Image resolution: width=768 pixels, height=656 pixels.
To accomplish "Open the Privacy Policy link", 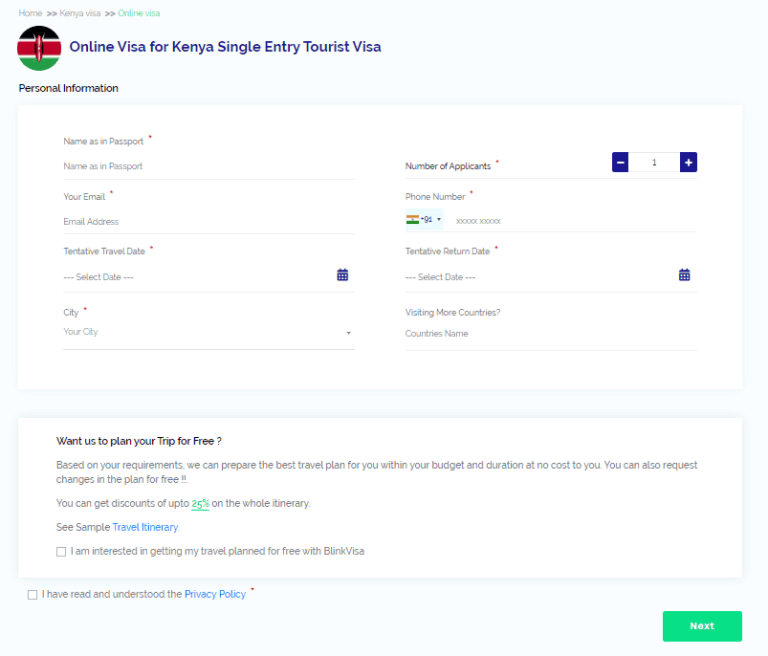I will coord(215,594).
